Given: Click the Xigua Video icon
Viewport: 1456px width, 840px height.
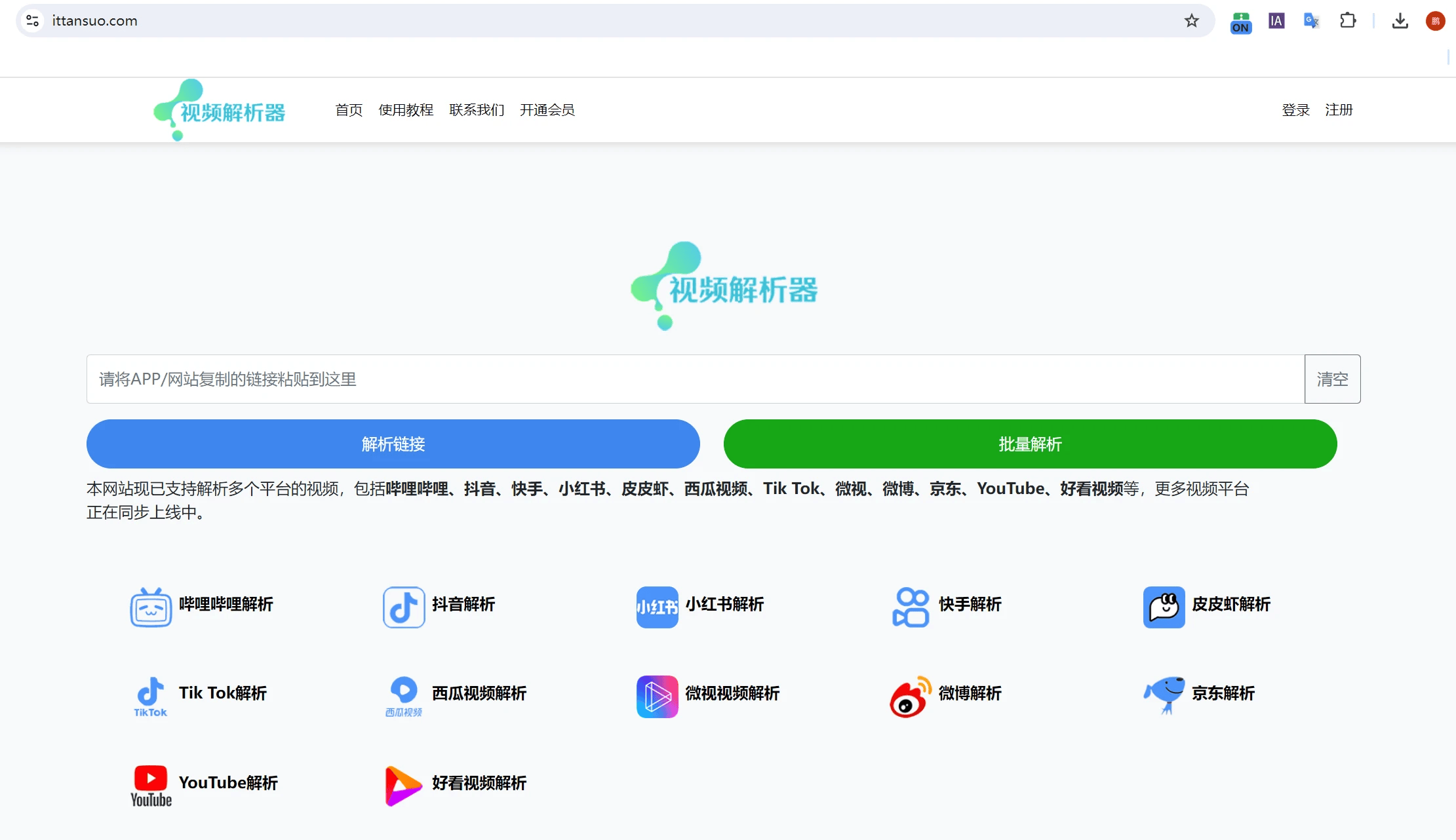Looking at the screenshot, I should click(404, 697).
